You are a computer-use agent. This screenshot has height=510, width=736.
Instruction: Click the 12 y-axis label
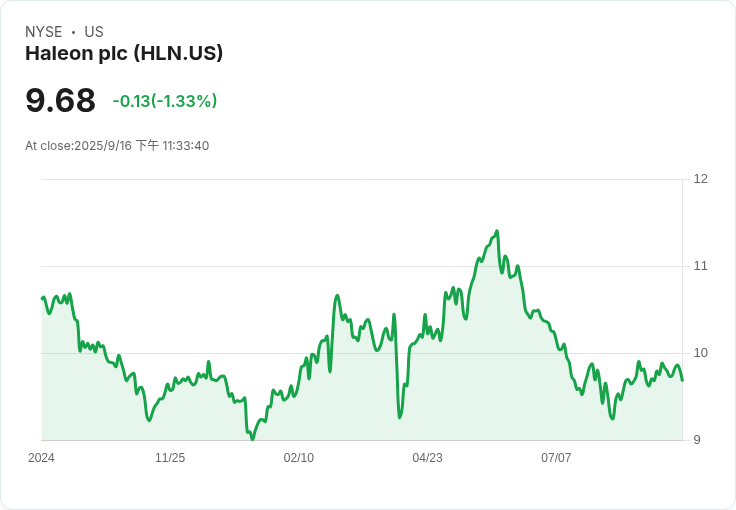tap(701, 179)
